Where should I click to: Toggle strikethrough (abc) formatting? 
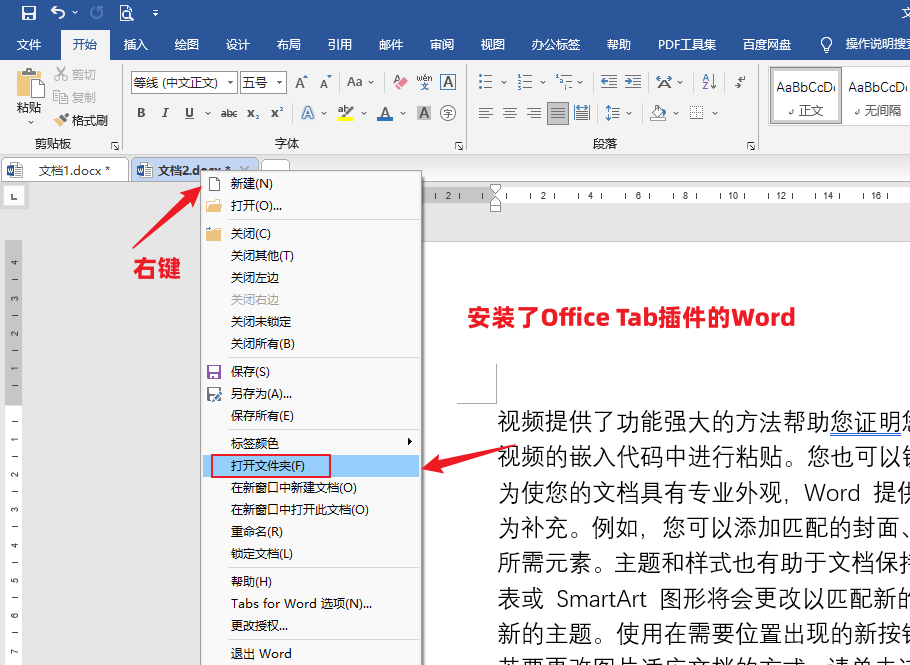tap(229, 113)
